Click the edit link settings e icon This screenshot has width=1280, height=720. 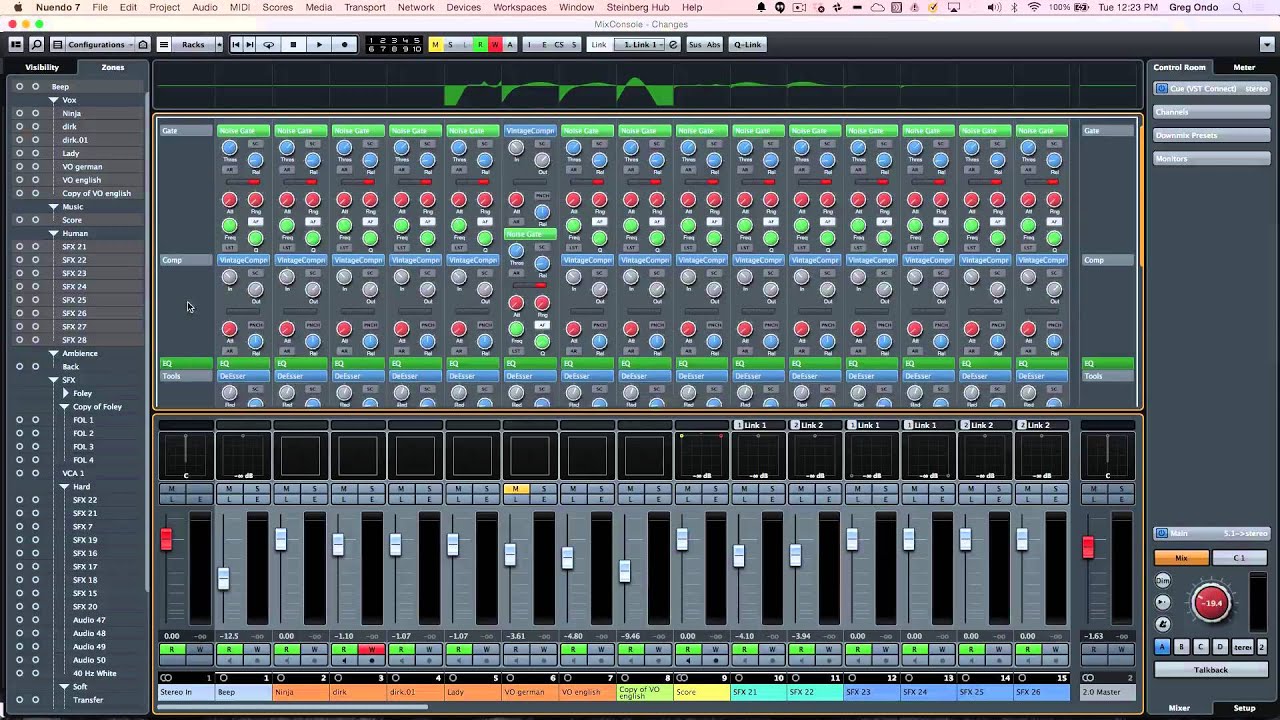[673, 44]
